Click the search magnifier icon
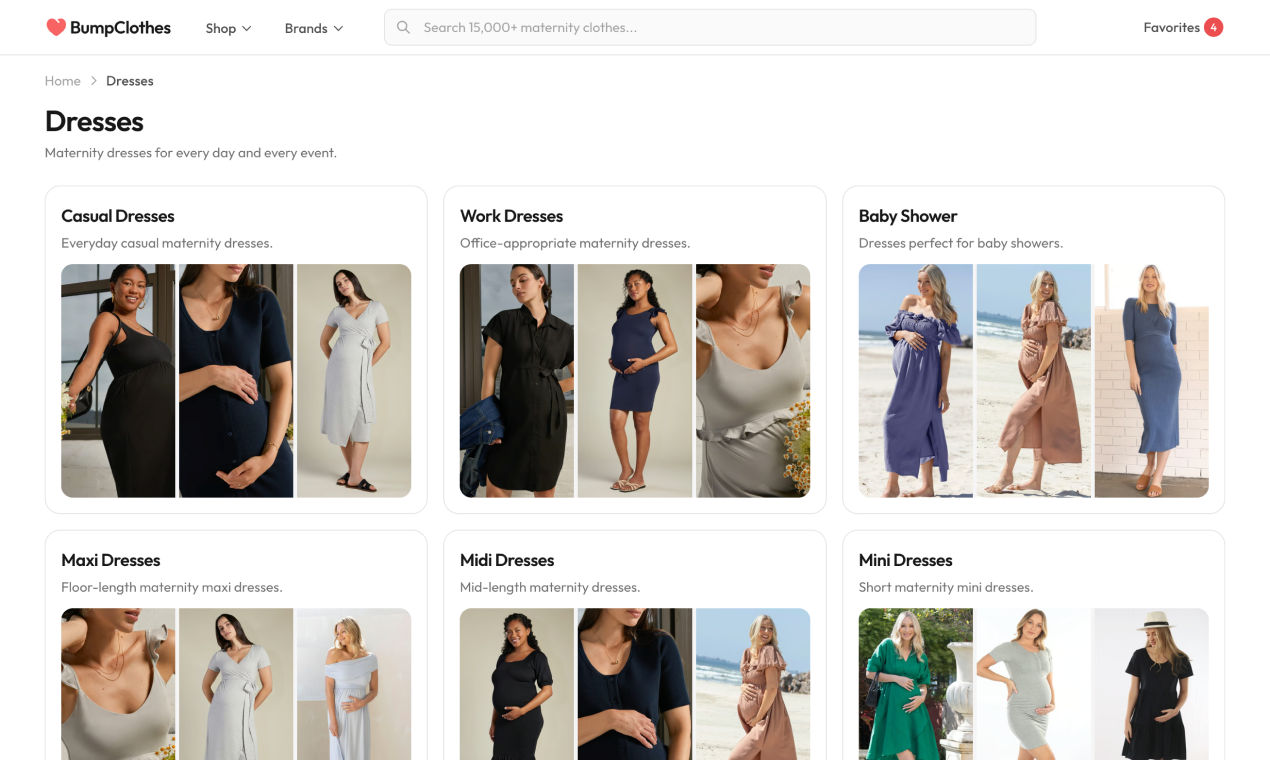 click(x=403, y=27)
